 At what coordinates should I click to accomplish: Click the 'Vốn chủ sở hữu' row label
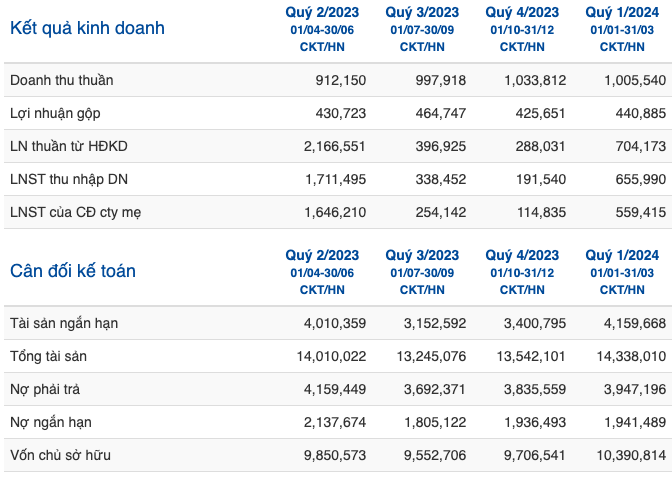[60, 455]
